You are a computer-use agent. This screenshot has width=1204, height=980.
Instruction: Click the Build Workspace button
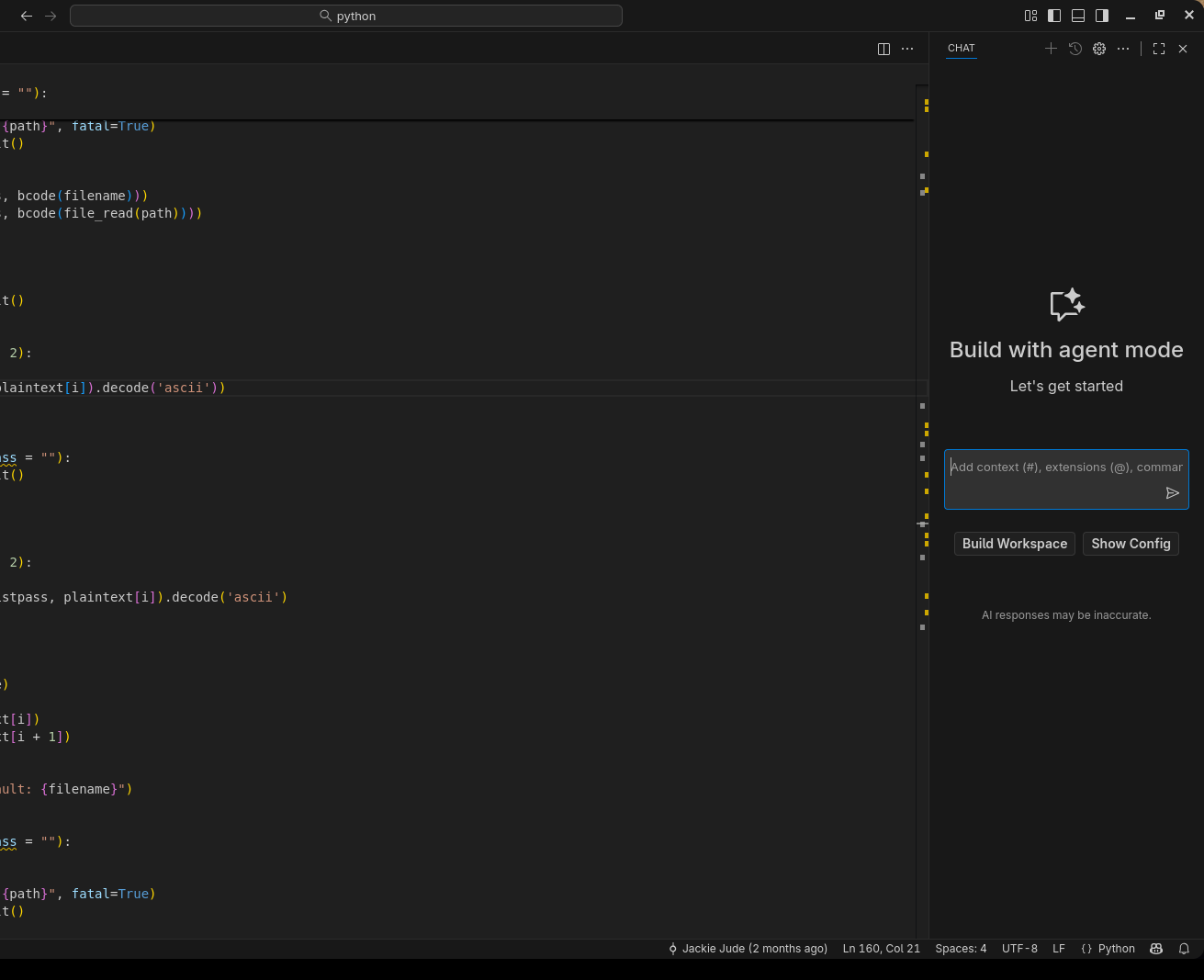(x=1014, y=544)
